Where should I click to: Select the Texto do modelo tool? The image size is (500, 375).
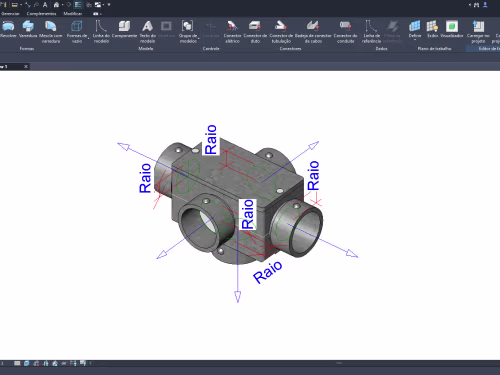click(147, 32)
